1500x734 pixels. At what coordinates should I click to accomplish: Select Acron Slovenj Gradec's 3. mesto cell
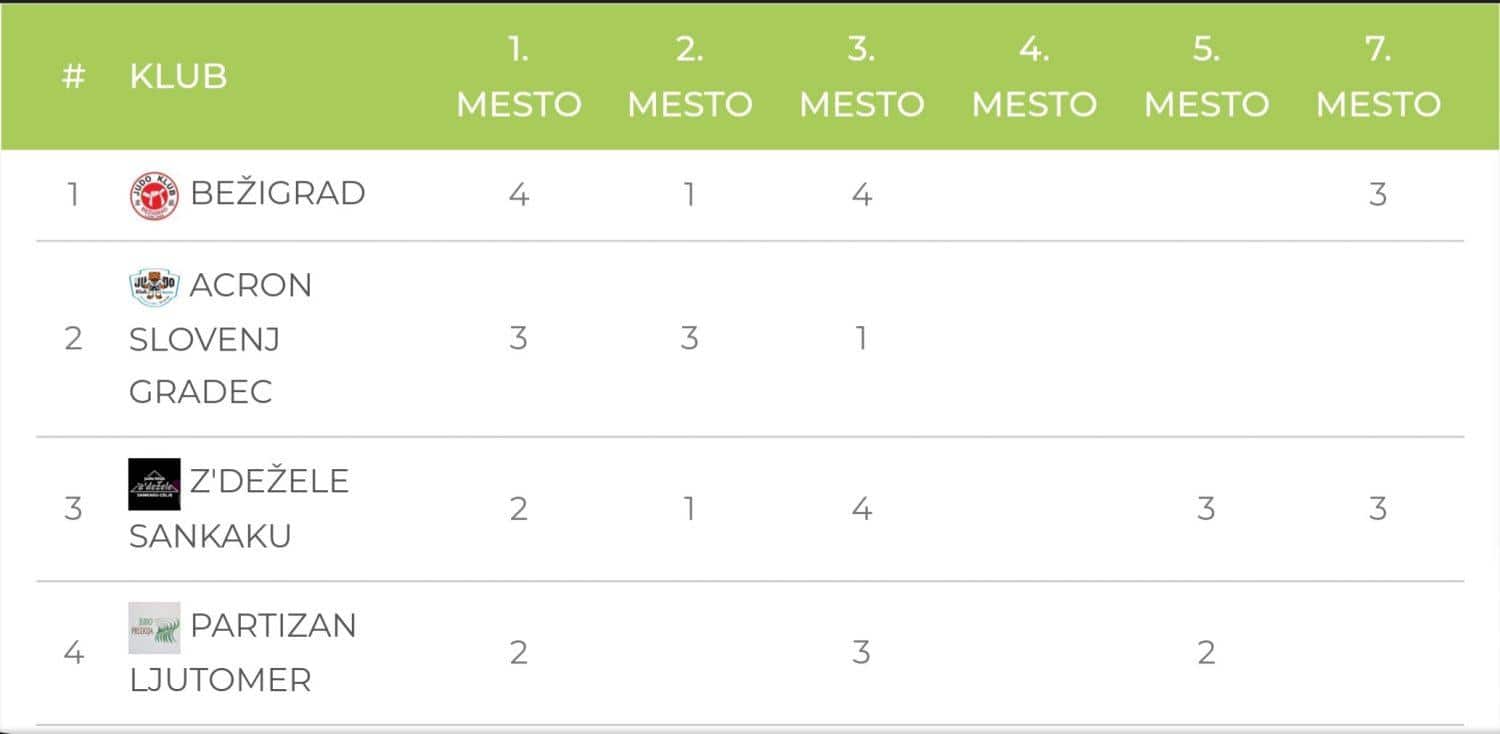861,338
